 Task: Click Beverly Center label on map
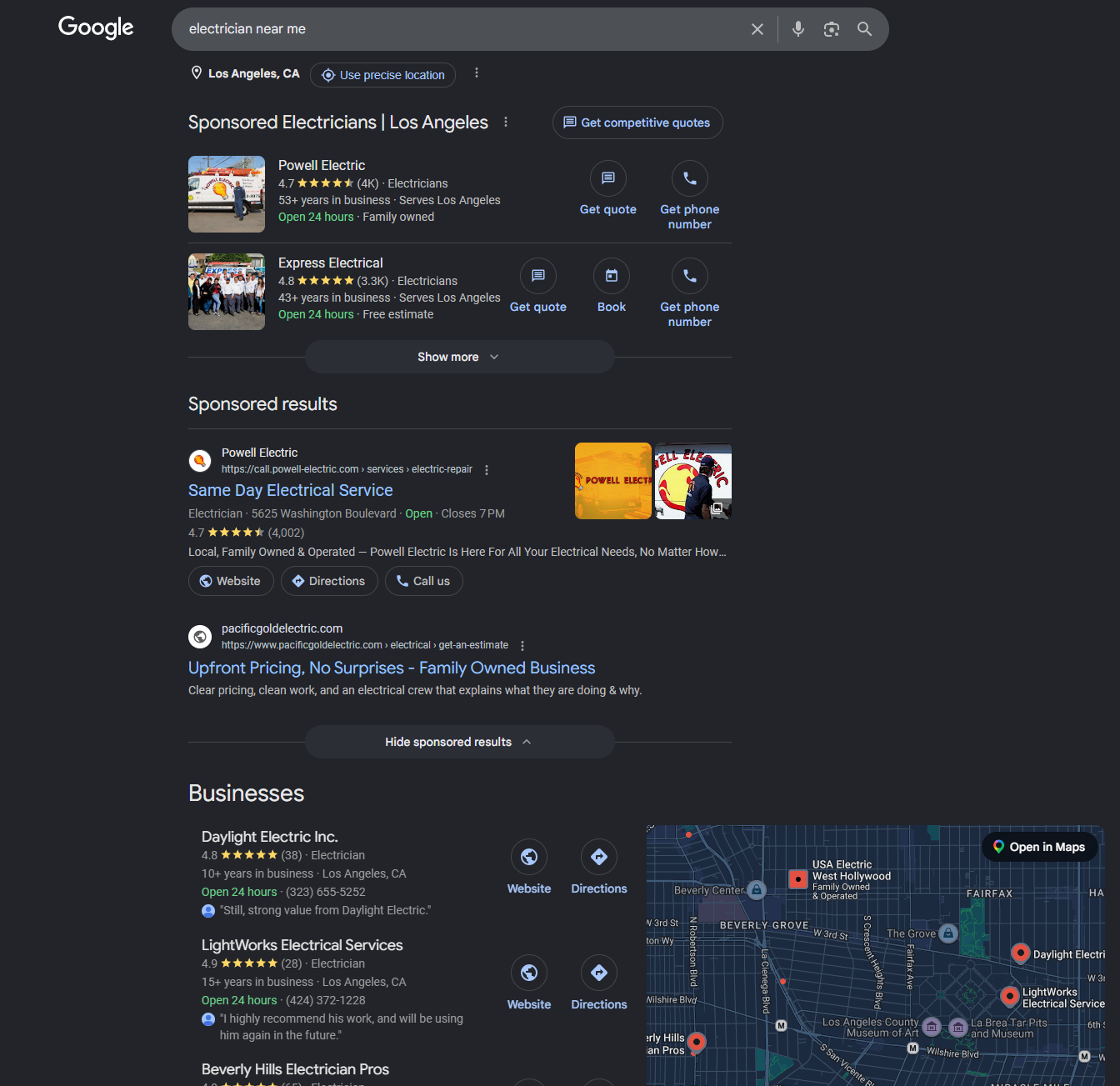pos(709,890)
